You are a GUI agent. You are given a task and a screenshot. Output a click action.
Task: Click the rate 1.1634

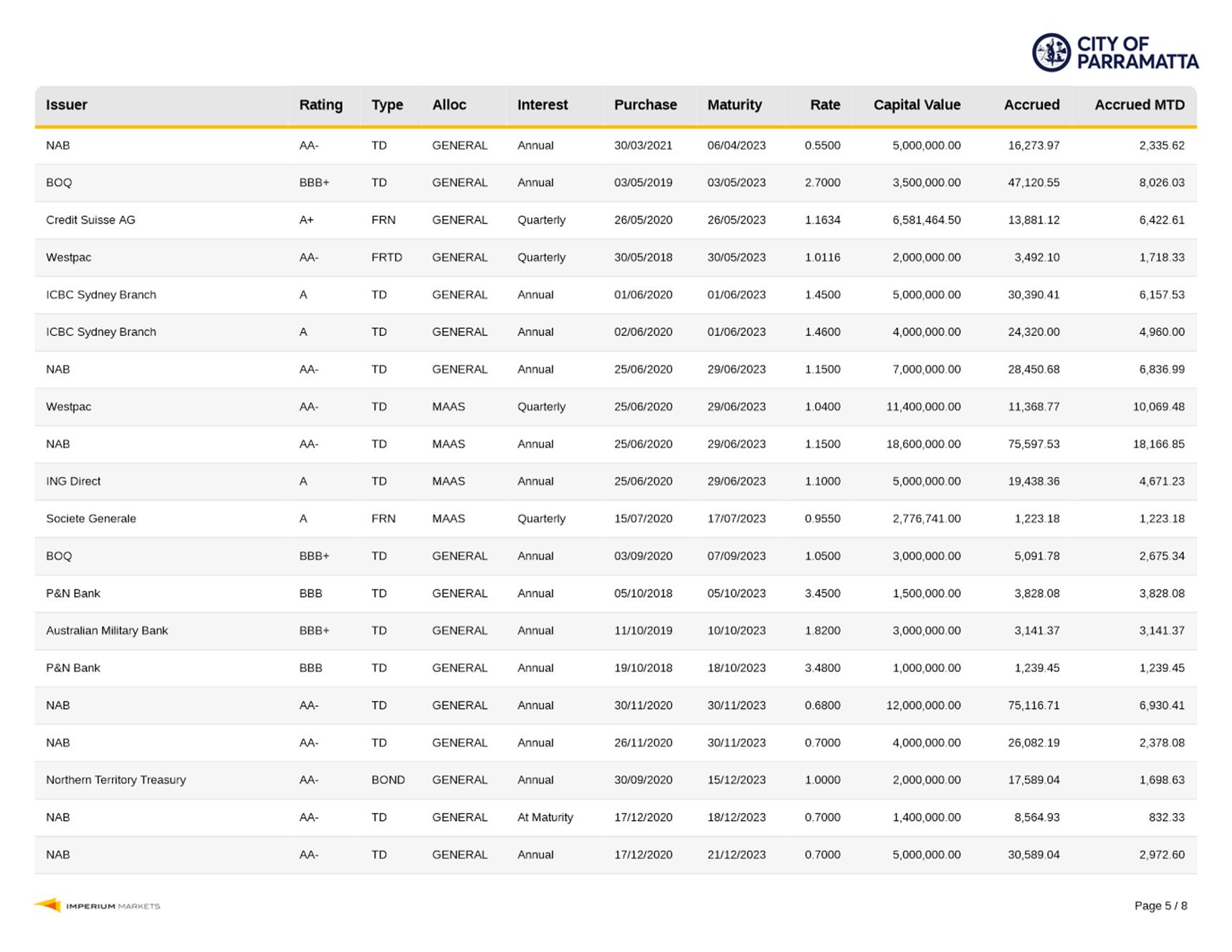point(823,220)
